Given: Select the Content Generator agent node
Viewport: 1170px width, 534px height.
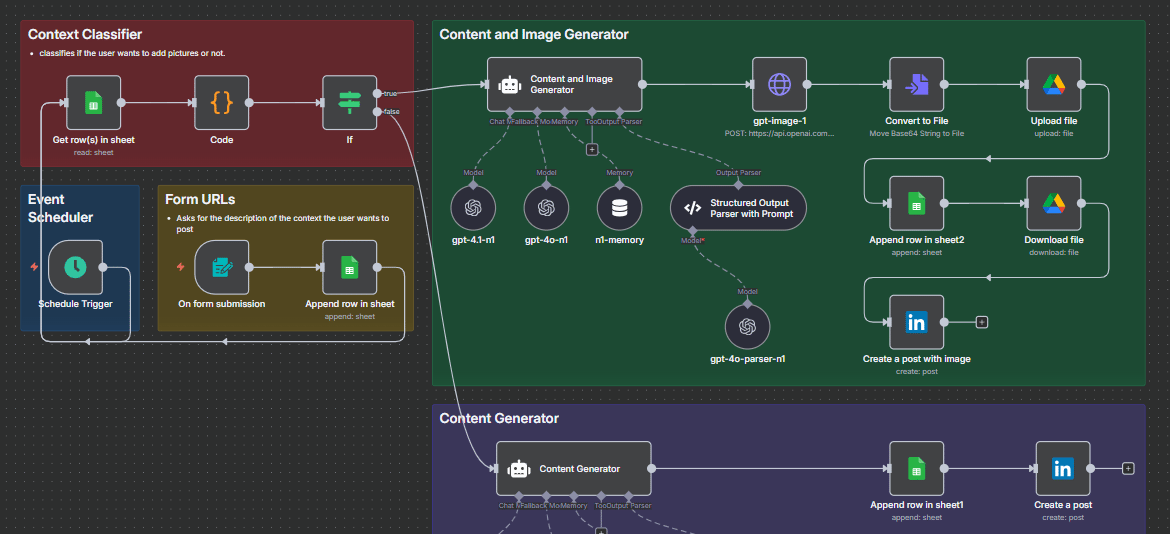Looking at the screenshot, I should point(574,468).
